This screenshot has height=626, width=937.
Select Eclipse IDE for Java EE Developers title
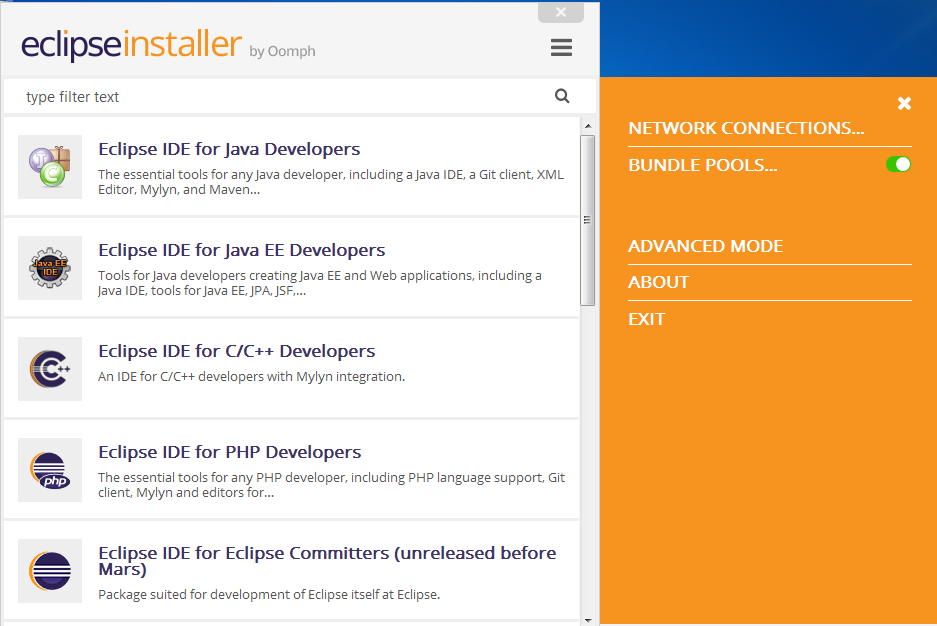241,250
